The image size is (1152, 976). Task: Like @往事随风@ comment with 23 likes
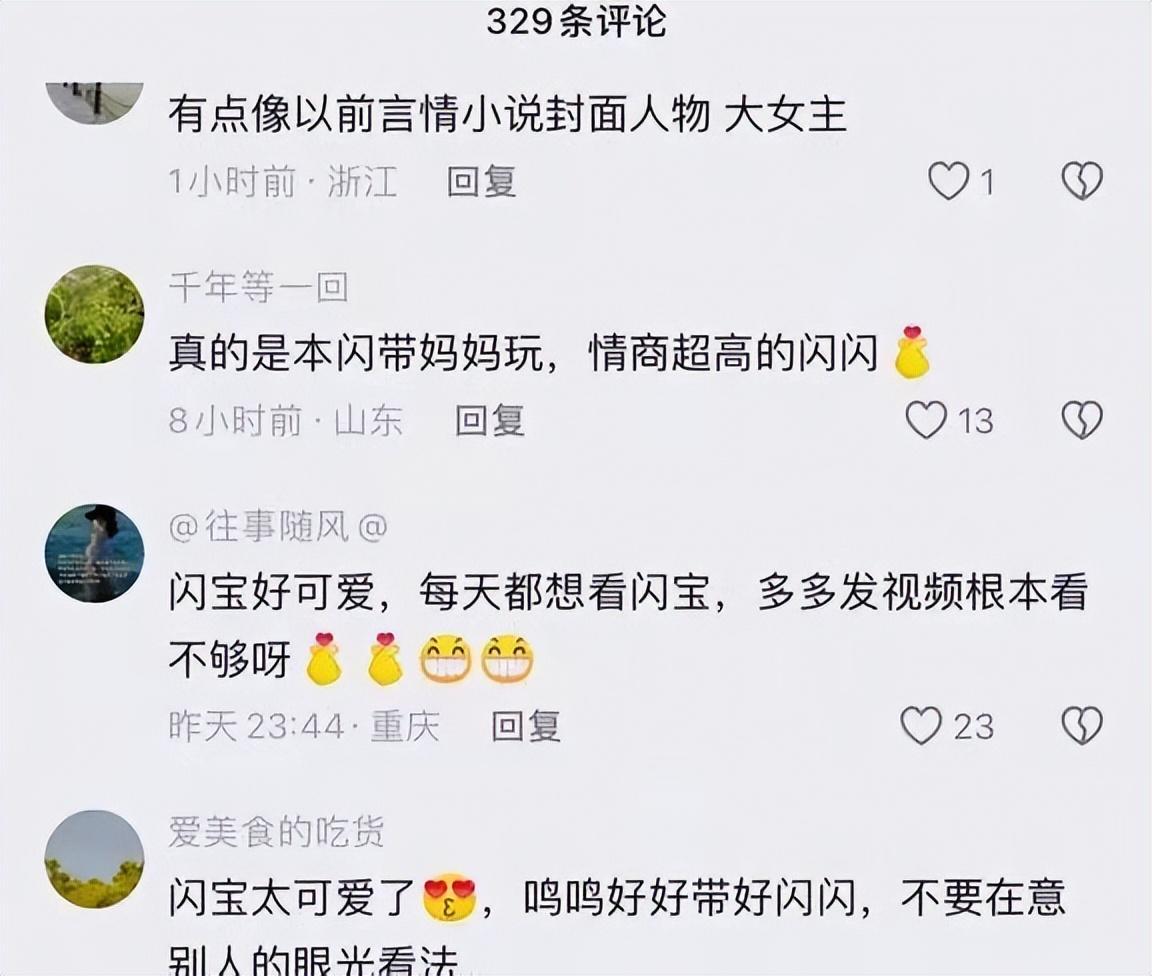pos(921,726)
